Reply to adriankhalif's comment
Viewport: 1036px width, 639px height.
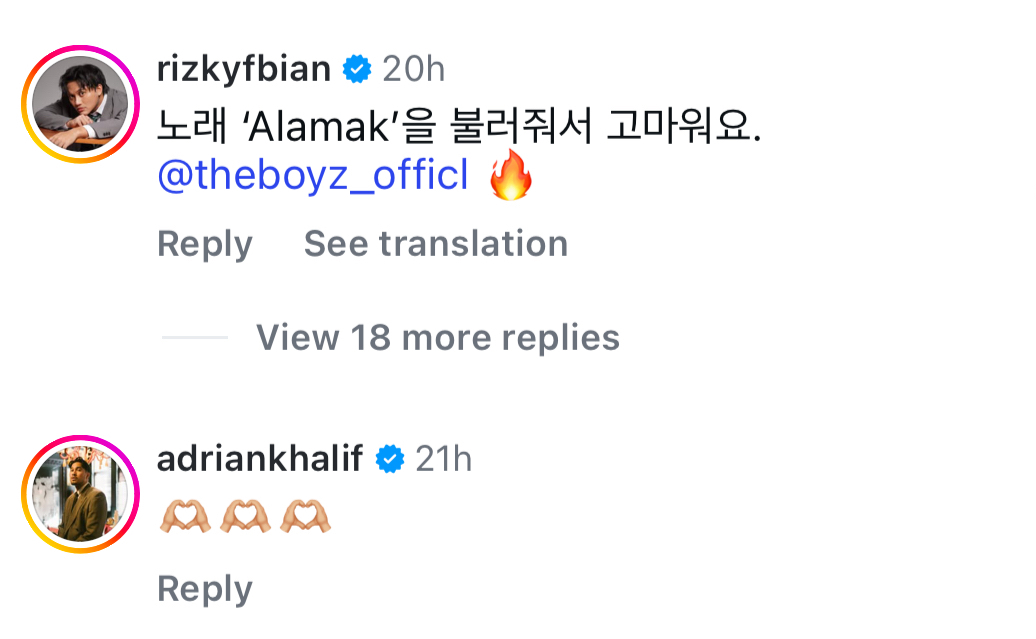click(x=205, y=589)
